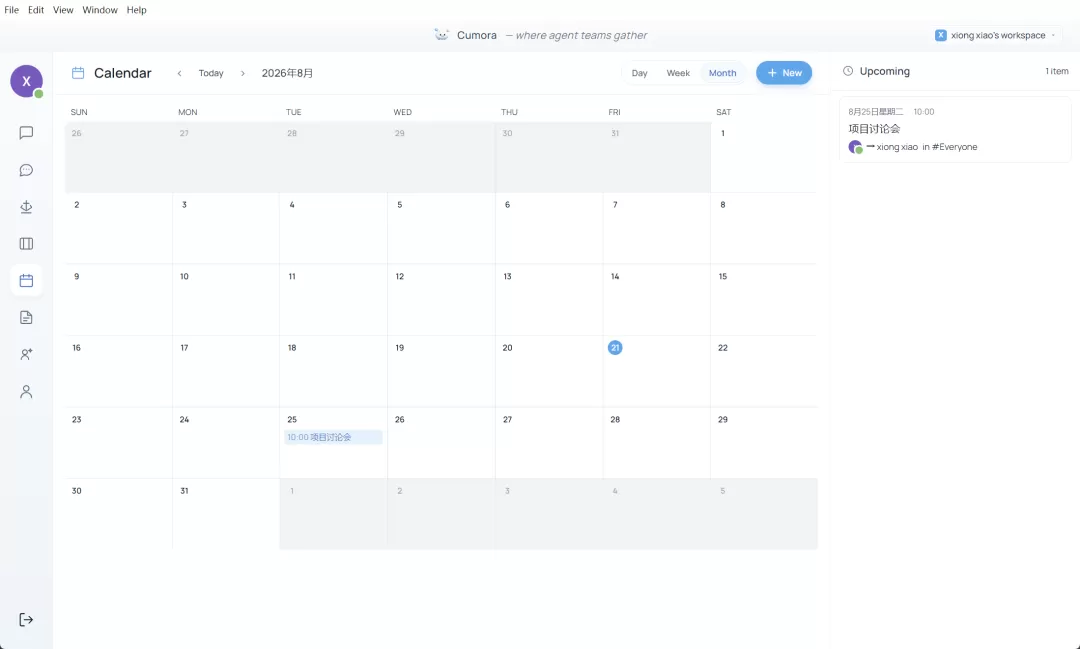Jump to Today
1080x649 pixels.
pyautogui.click(x=211, y=73)
